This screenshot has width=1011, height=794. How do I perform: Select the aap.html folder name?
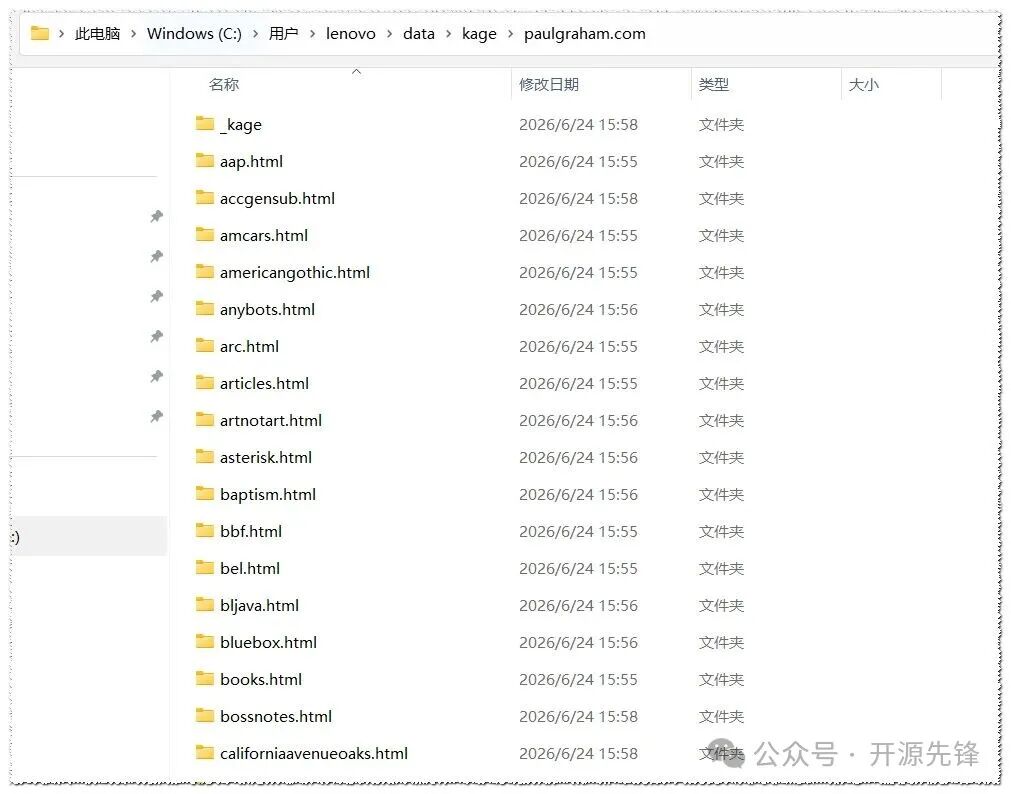tap(251, 161)
